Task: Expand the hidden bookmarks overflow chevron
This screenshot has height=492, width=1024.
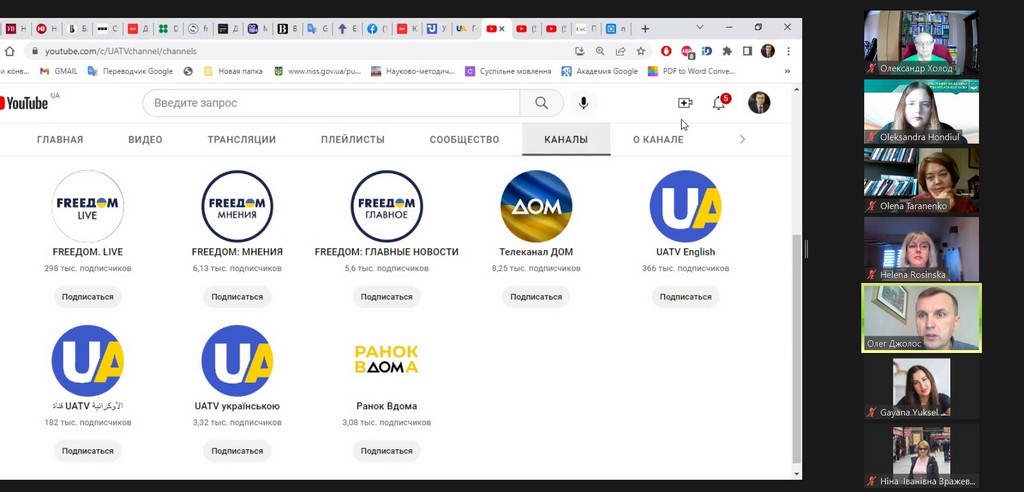Action: 787,71
